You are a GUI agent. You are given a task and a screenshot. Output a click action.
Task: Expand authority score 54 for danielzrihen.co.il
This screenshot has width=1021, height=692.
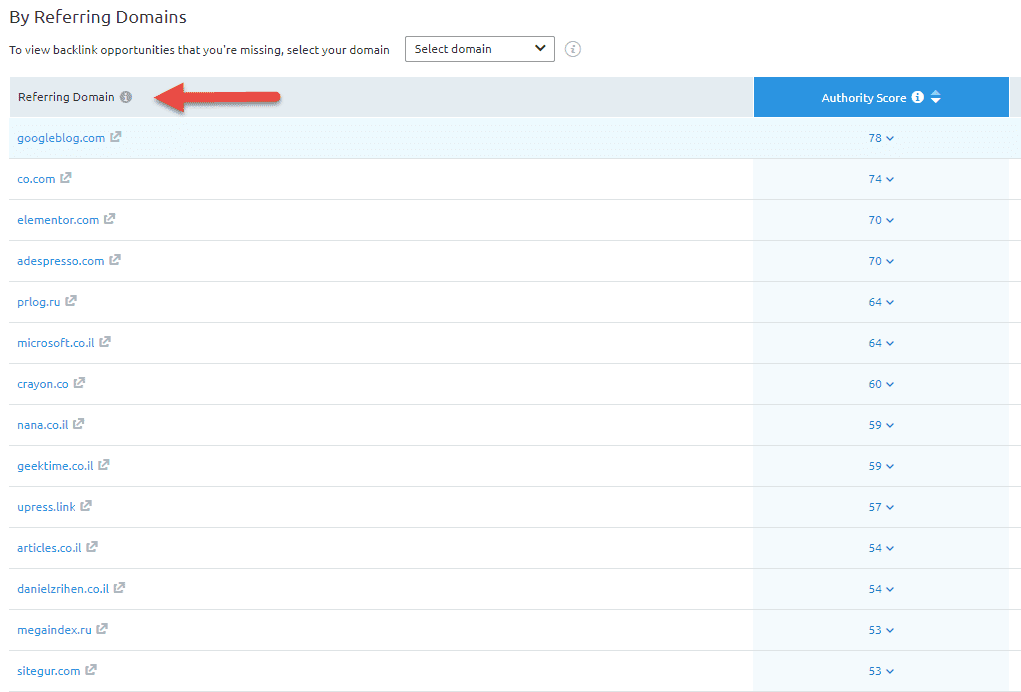point(881,589)
